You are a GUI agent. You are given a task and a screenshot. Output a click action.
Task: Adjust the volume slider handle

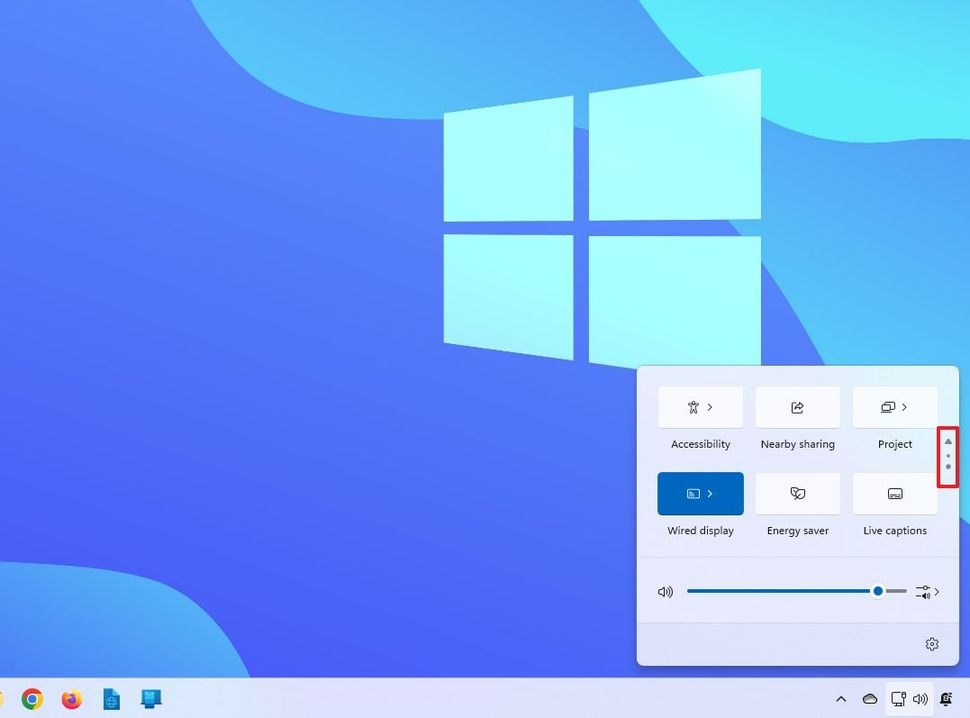click(878, 591)
